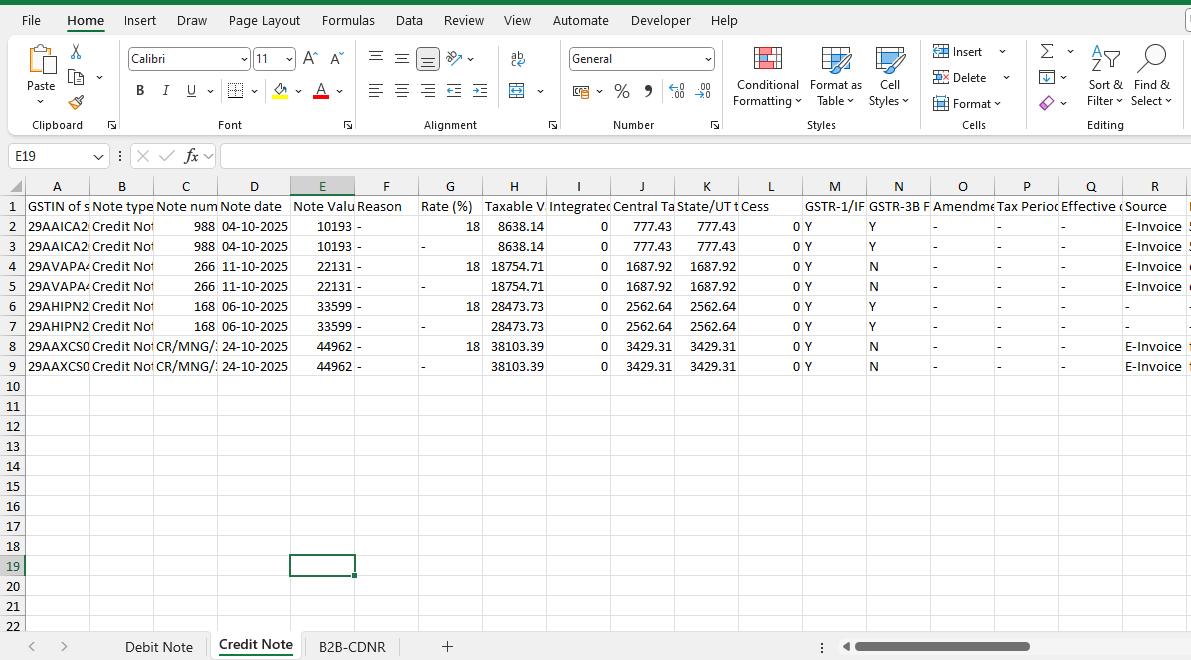The image size is (1191, 660).
Task: Open the Calibri font name dropdown
Action: (x=244, y=60)
